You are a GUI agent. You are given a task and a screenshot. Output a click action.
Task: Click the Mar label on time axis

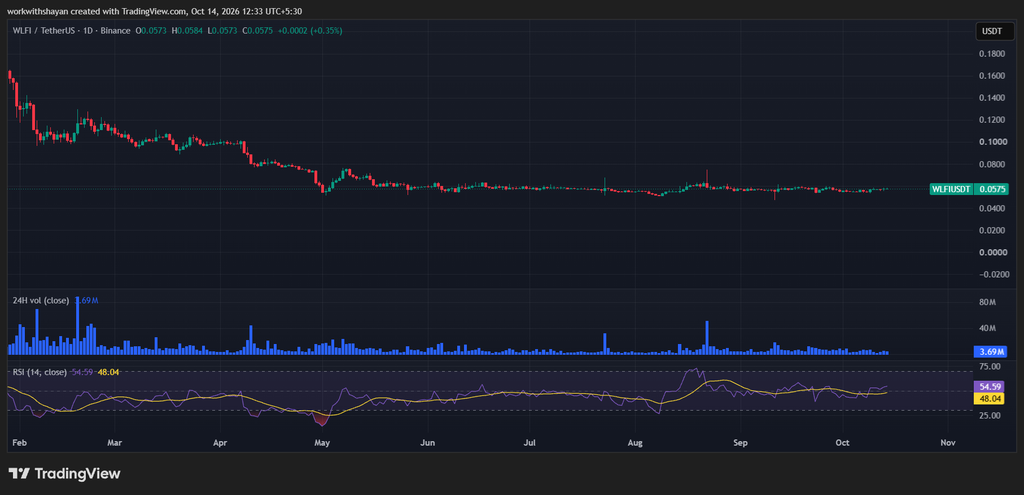[115, 443]
